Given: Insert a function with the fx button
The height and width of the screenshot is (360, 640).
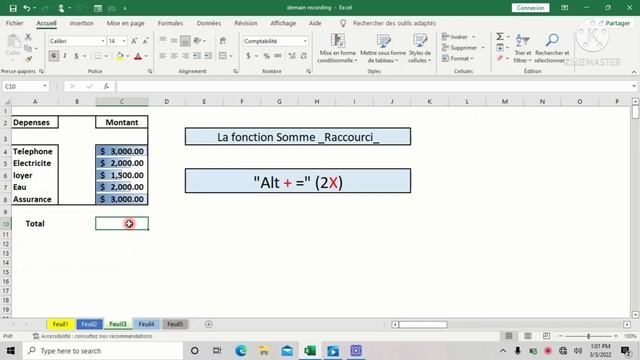Looking at the screenshot, I should pos(106,86).
